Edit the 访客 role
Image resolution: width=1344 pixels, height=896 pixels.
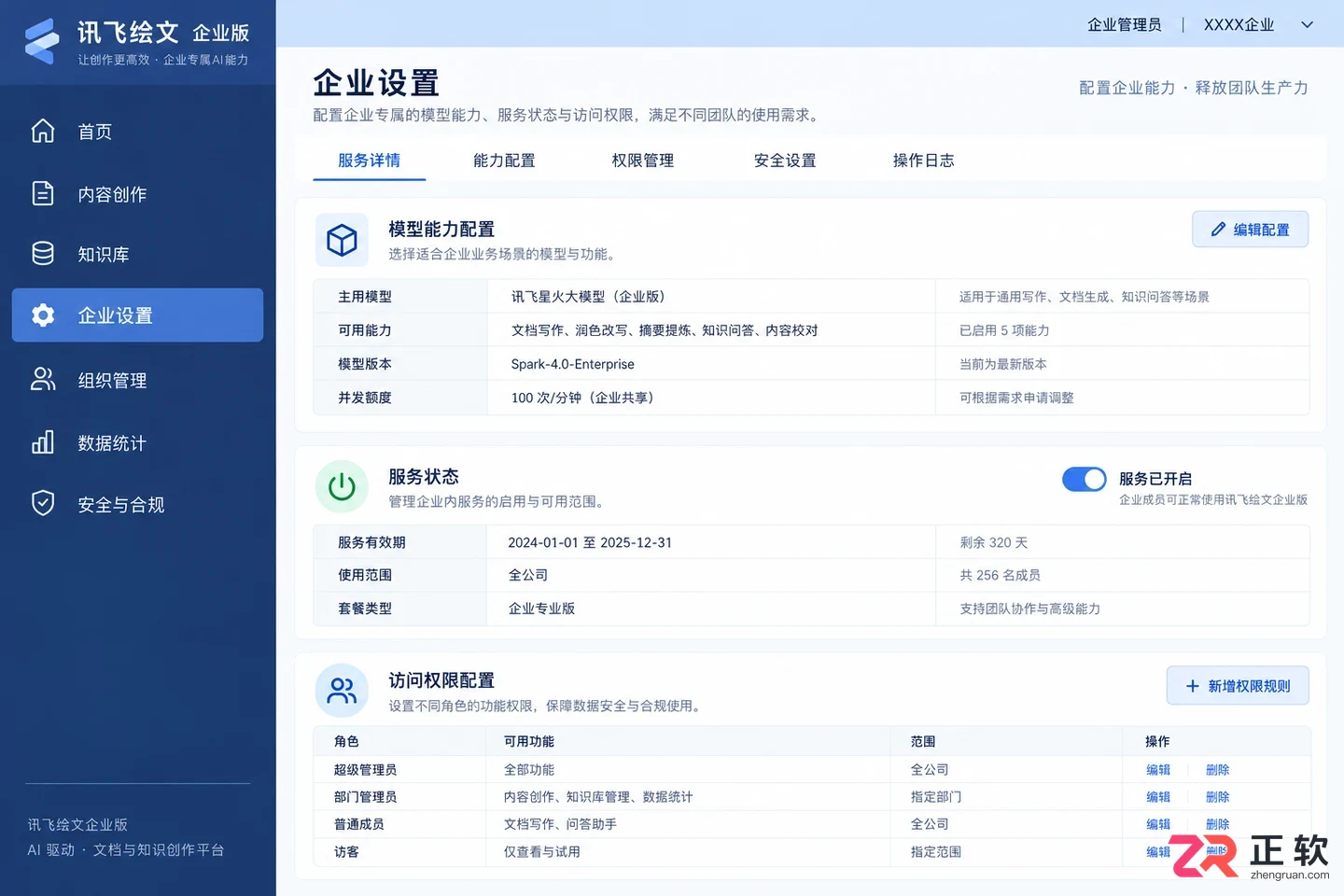pos(1158,852)
